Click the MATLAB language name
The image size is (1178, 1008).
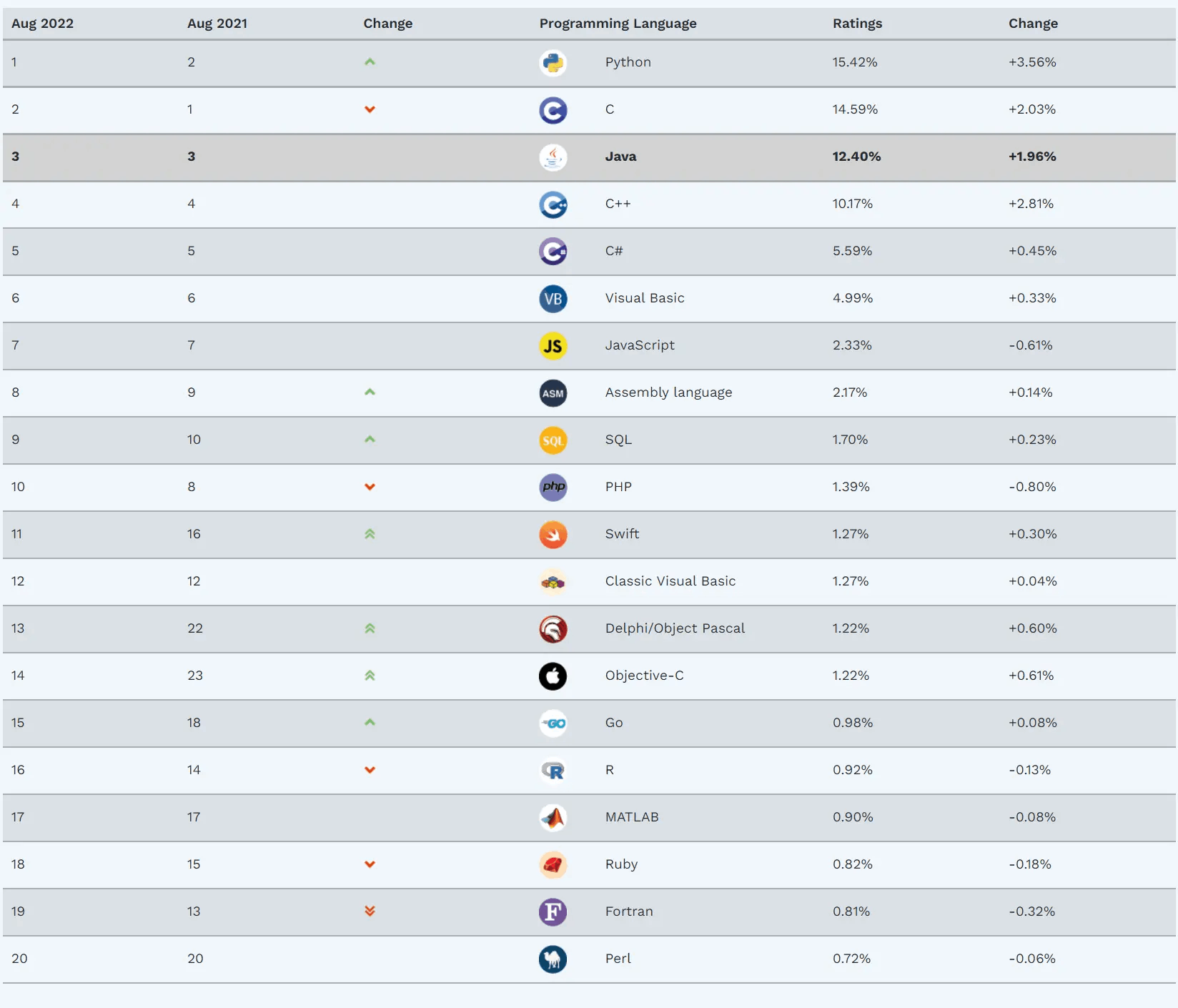pyautogui.click(x=632, y=817)
